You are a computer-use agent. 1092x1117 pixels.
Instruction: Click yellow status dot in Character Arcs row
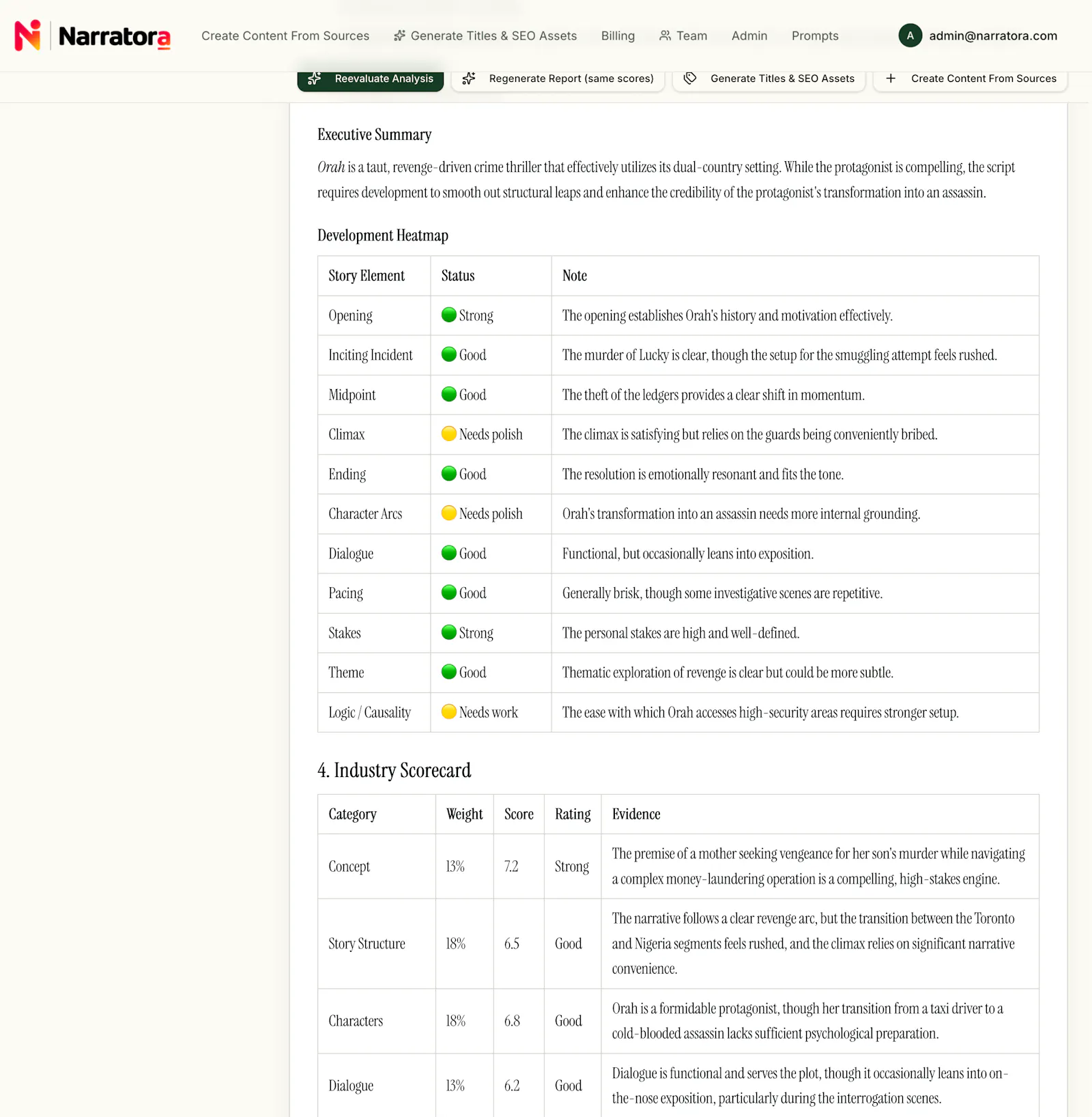(448, 513)
